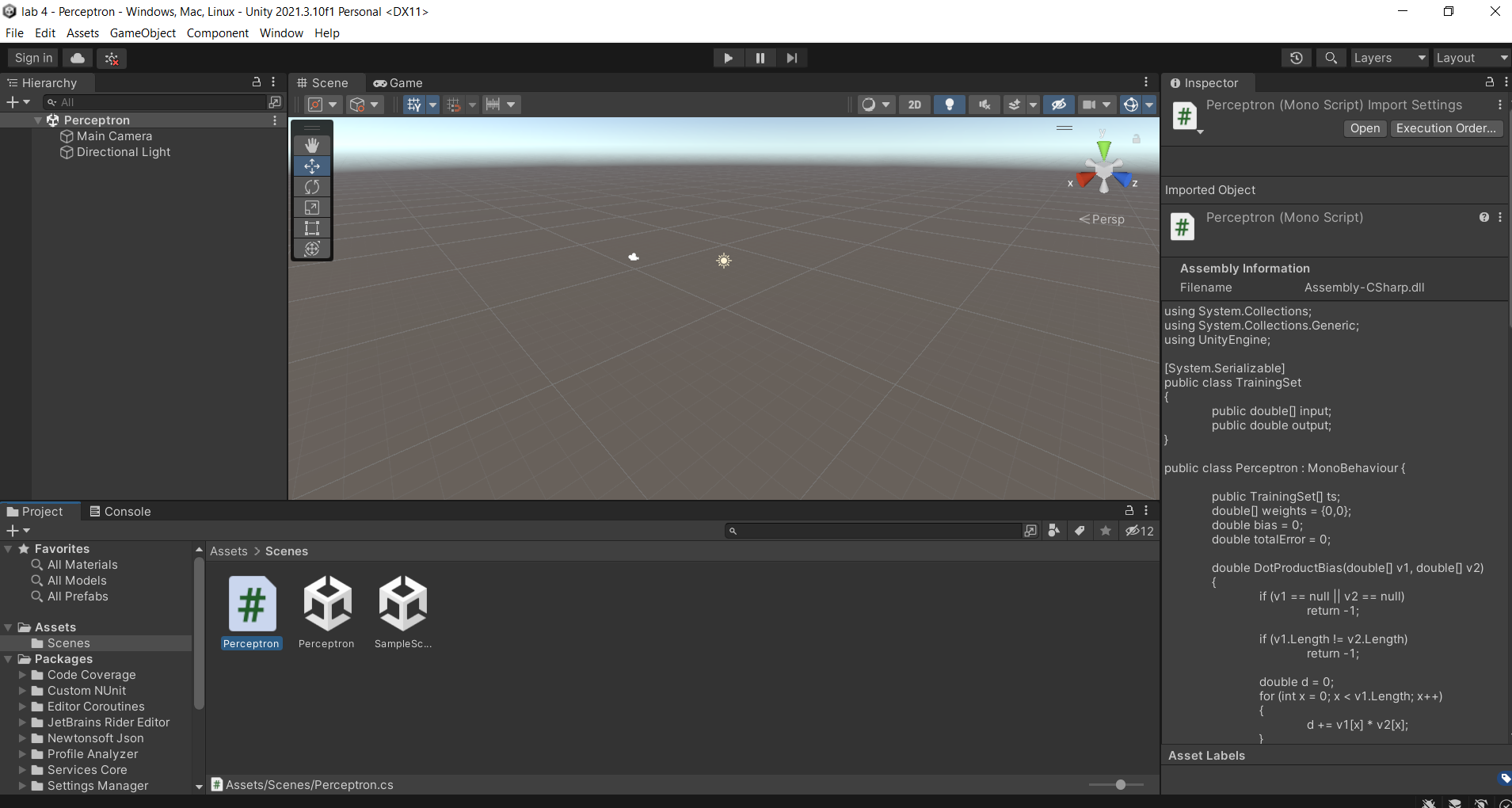Open the search tool in the toolbar

click(1331, 58)
